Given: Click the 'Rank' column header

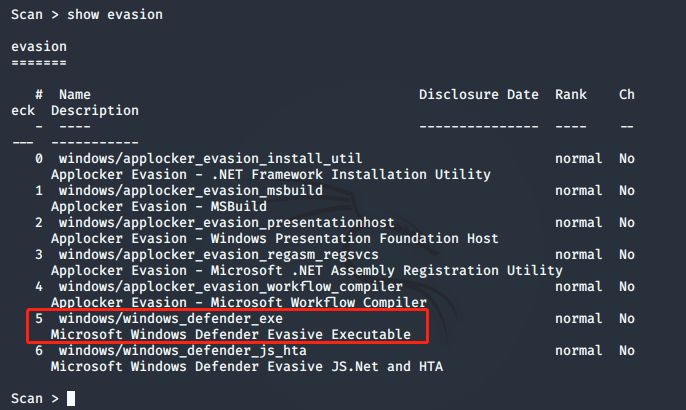Looking at the screenshot, I should coord(571,95).
